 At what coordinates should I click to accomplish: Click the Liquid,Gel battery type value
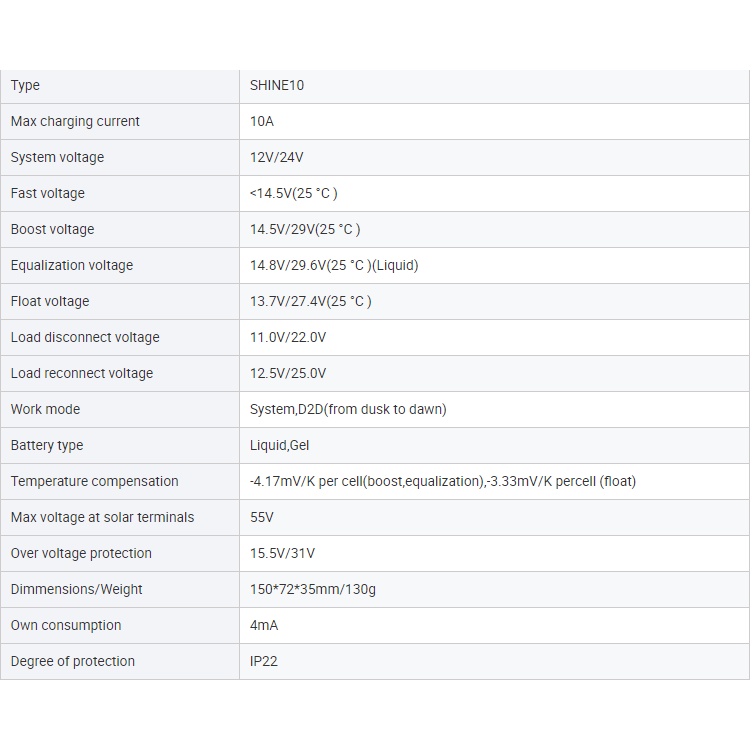pyautogui.click(x=279, y=445)
